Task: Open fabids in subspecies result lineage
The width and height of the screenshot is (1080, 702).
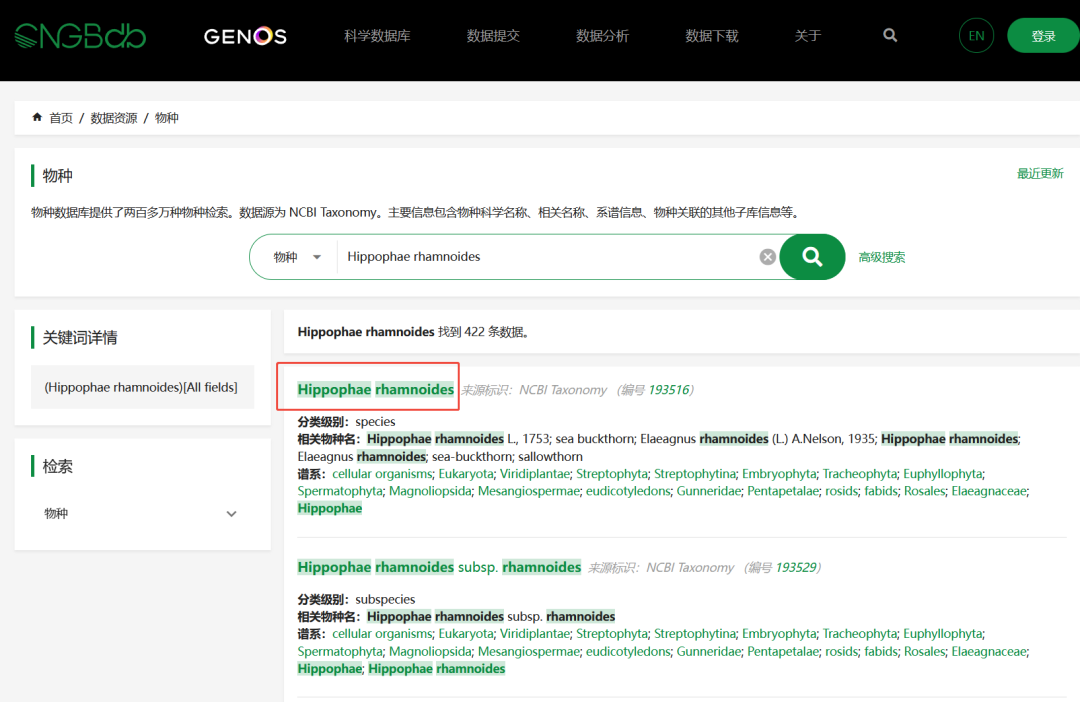Action: coord(881,652)
